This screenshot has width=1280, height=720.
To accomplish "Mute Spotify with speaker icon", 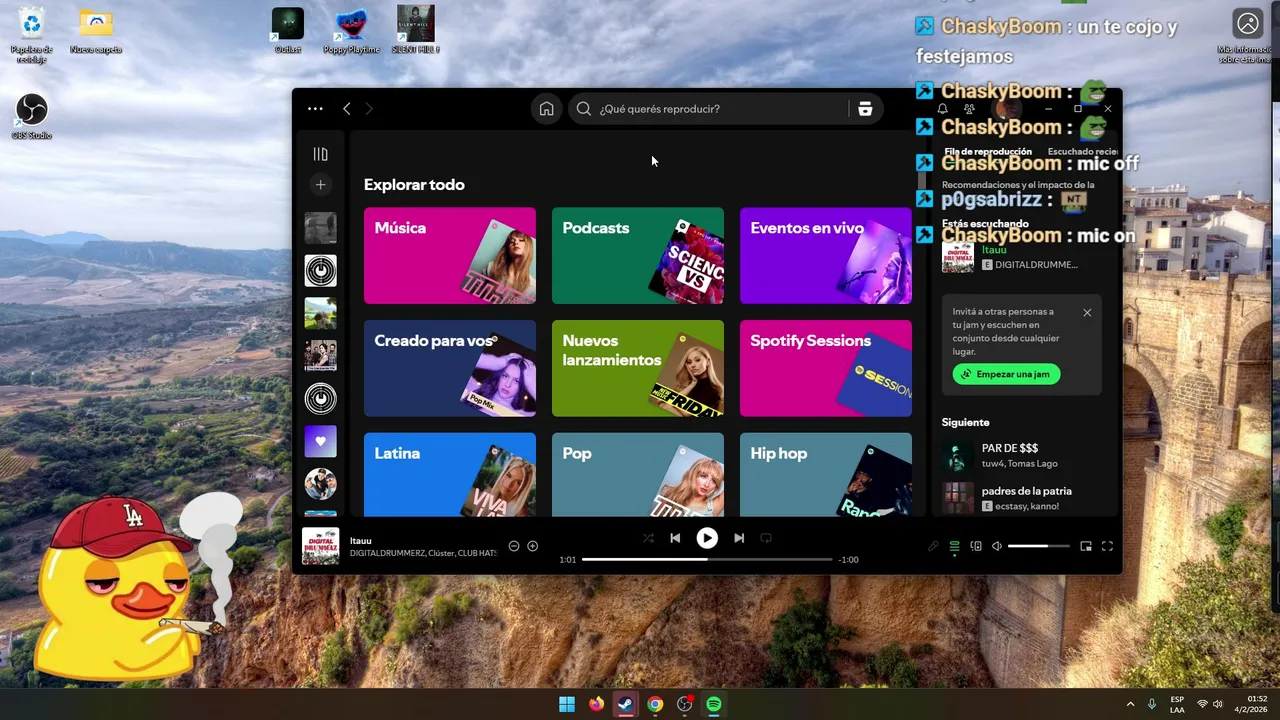I will pyautogui.click(x=997, y=546).
